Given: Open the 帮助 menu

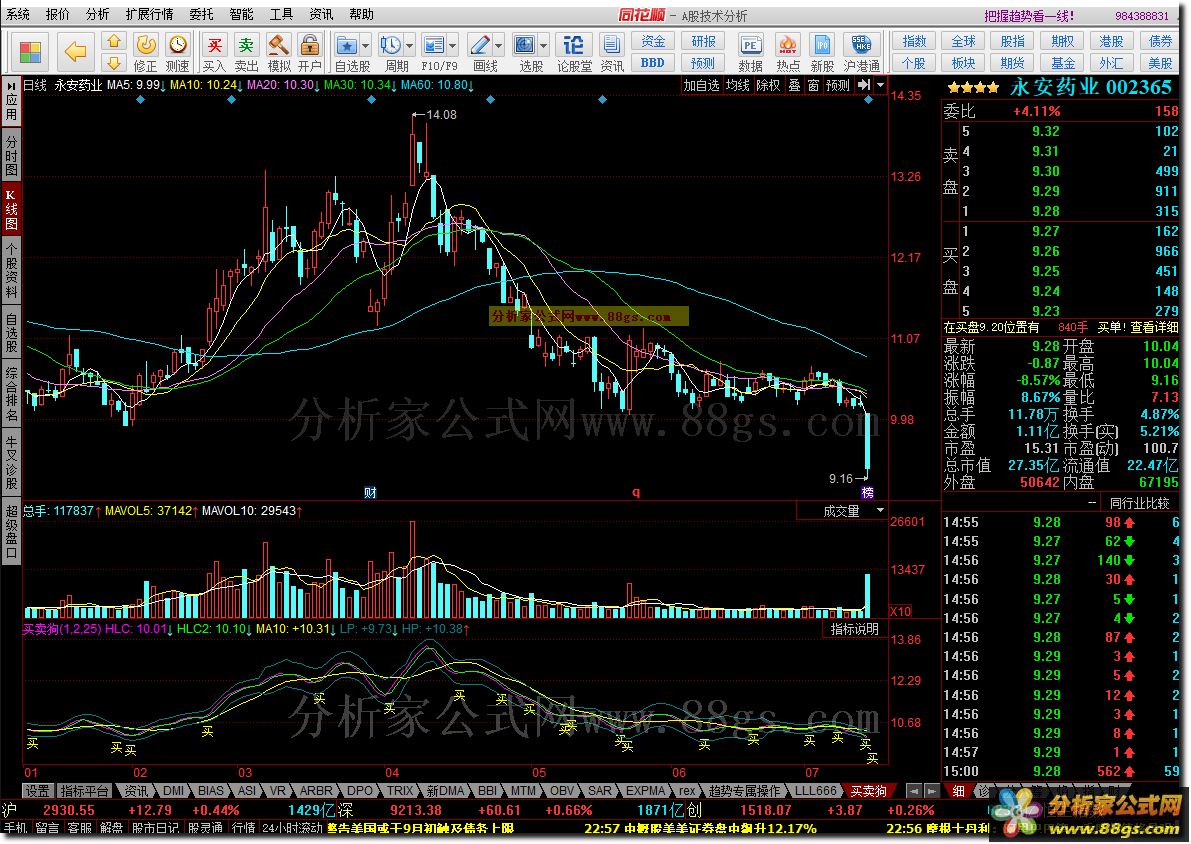Looking at the screenshot, I should click(362, 14).
